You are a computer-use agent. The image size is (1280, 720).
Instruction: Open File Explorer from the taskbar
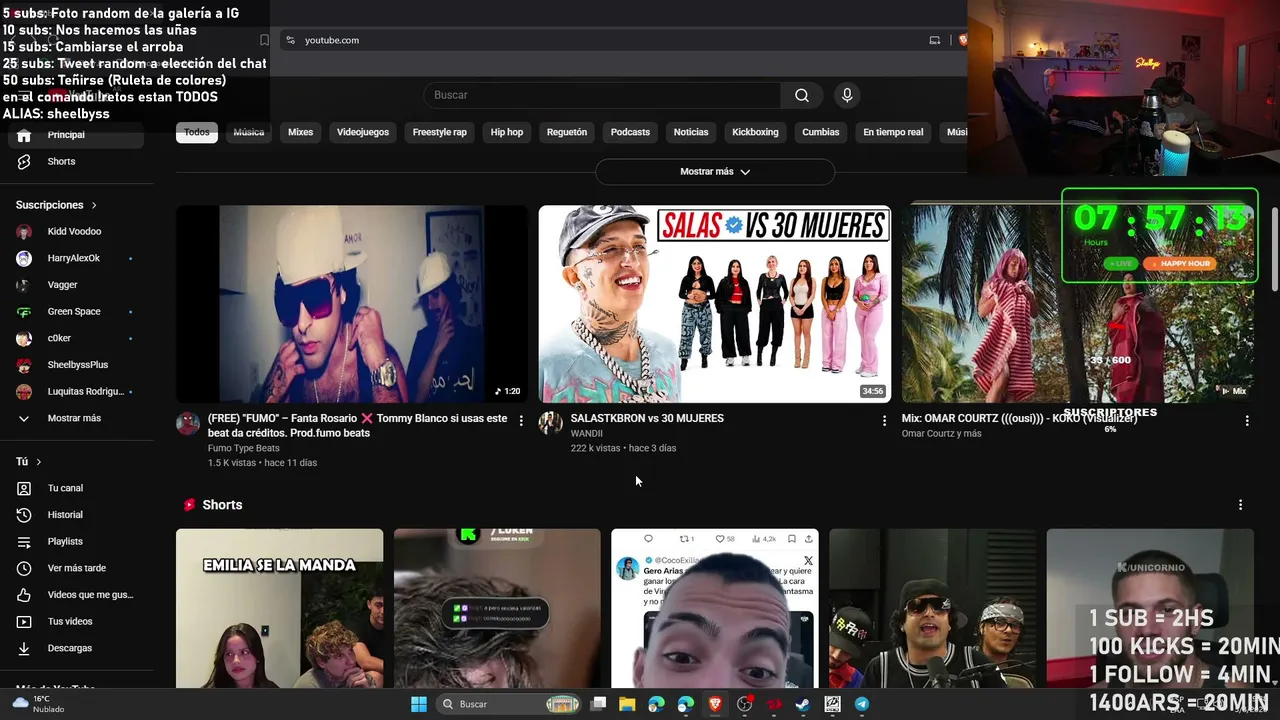627,704
